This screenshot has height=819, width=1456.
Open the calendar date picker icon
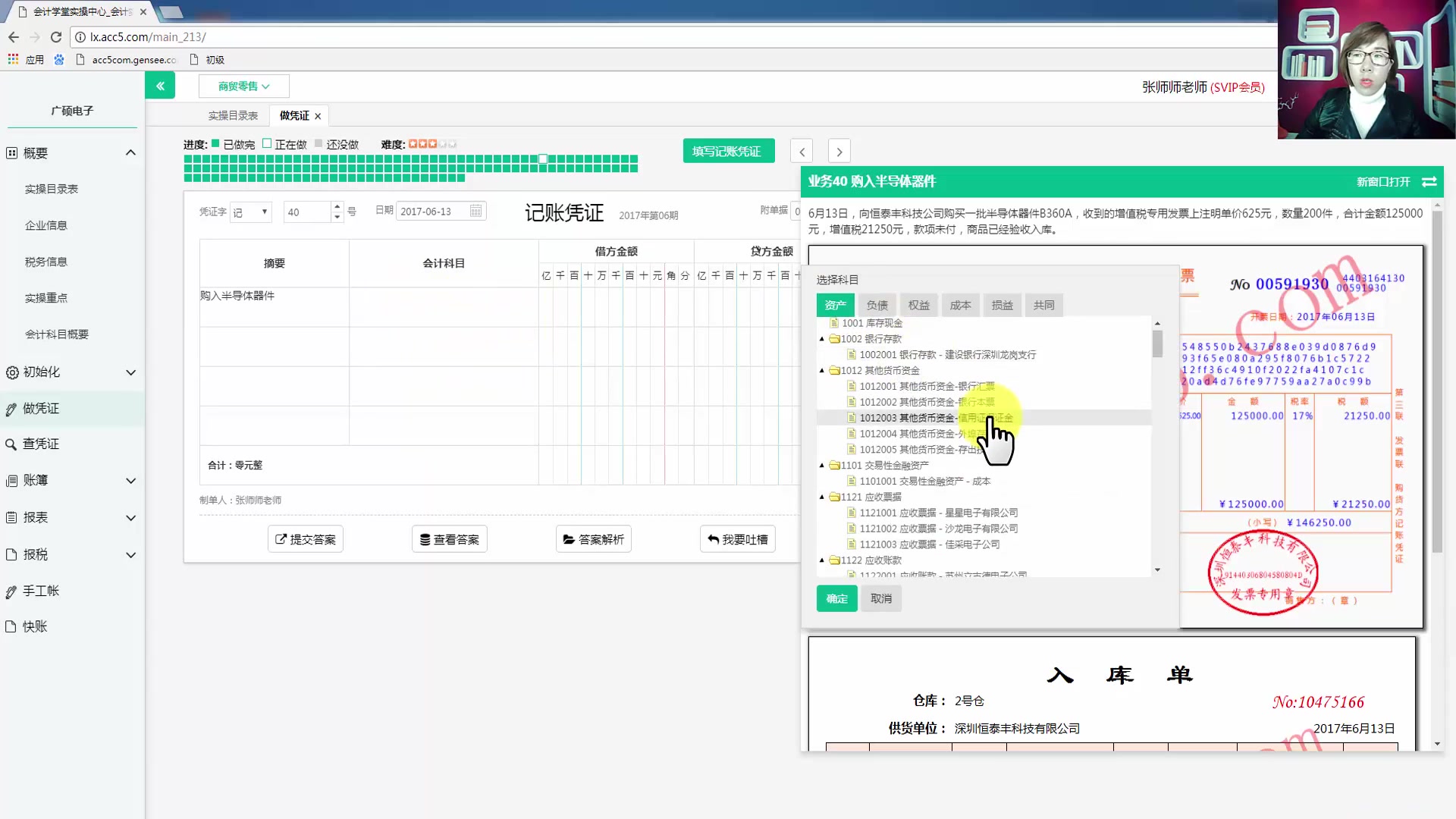tap(475, 212)
